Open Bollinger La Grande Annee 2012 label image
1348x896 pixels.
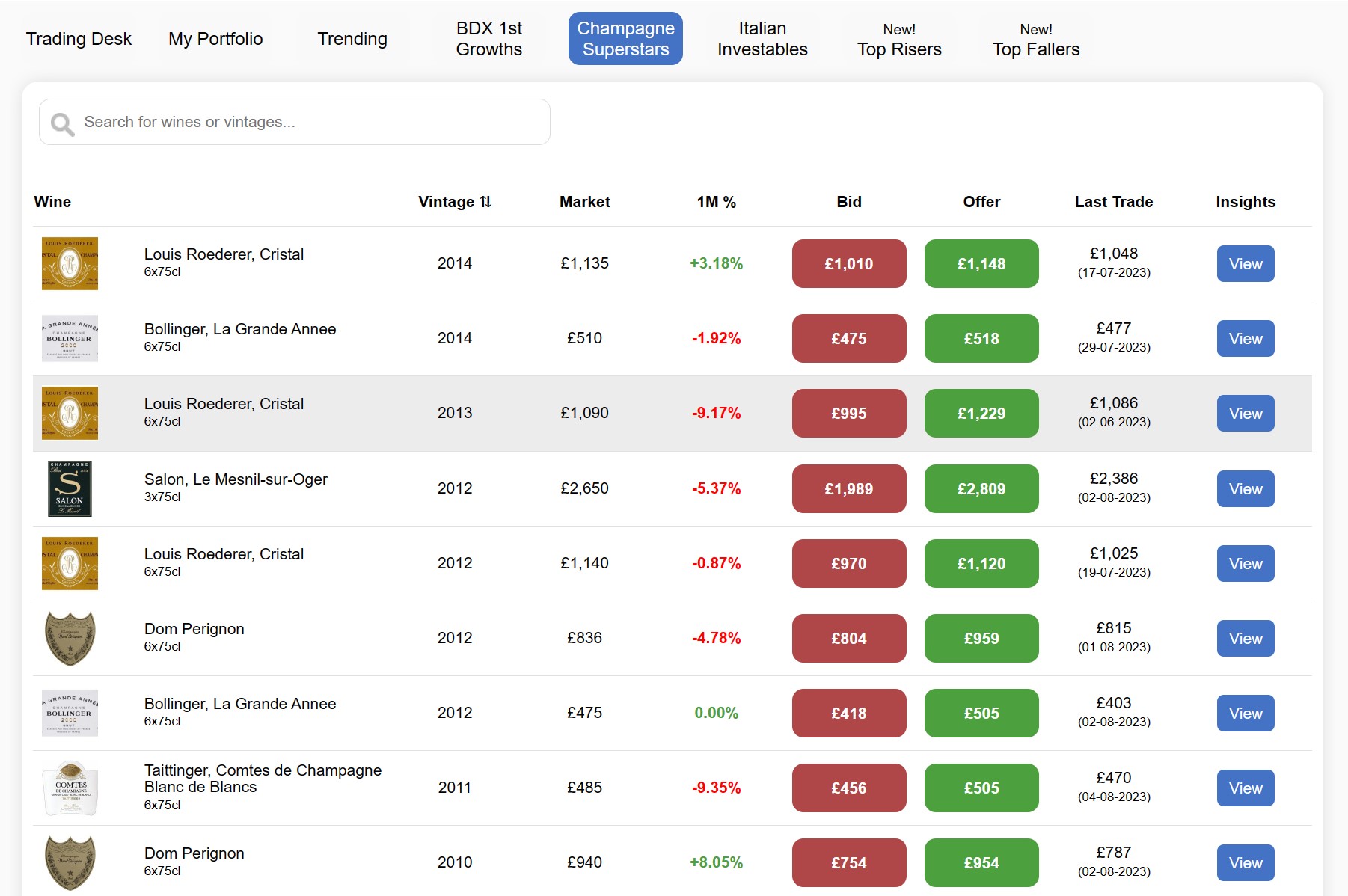[70, 713]
